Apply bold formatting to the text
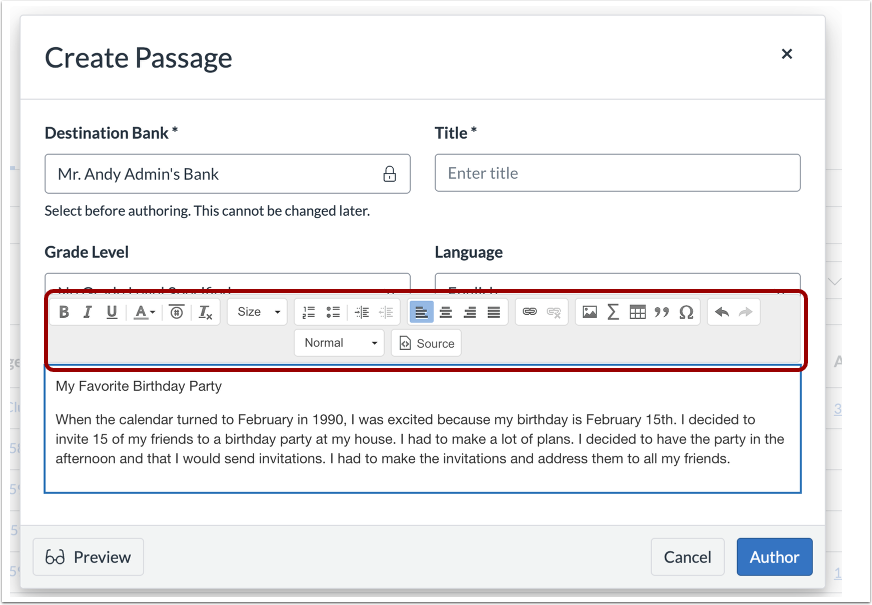This screenshot has height=605, width=872. pyautogui.click(x=63, y=311)
